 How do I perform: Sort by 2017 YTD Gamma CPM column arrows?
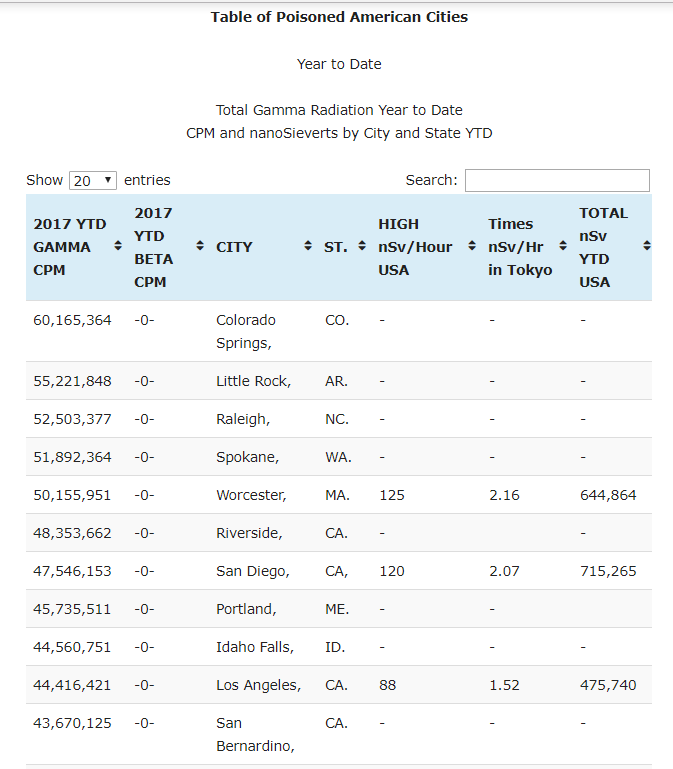pos(118,247)
